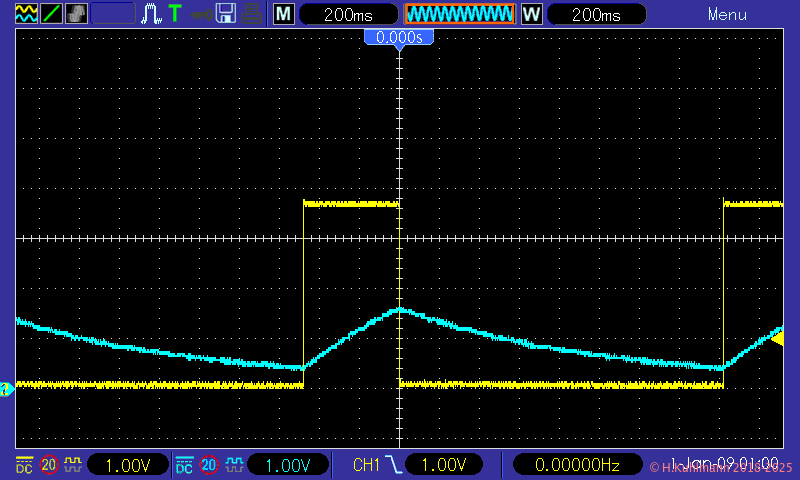Viewport: 800px width, 480px height.
Task: Click the yellow channel 1.00V scale readout
Action: tap(128, 465)
